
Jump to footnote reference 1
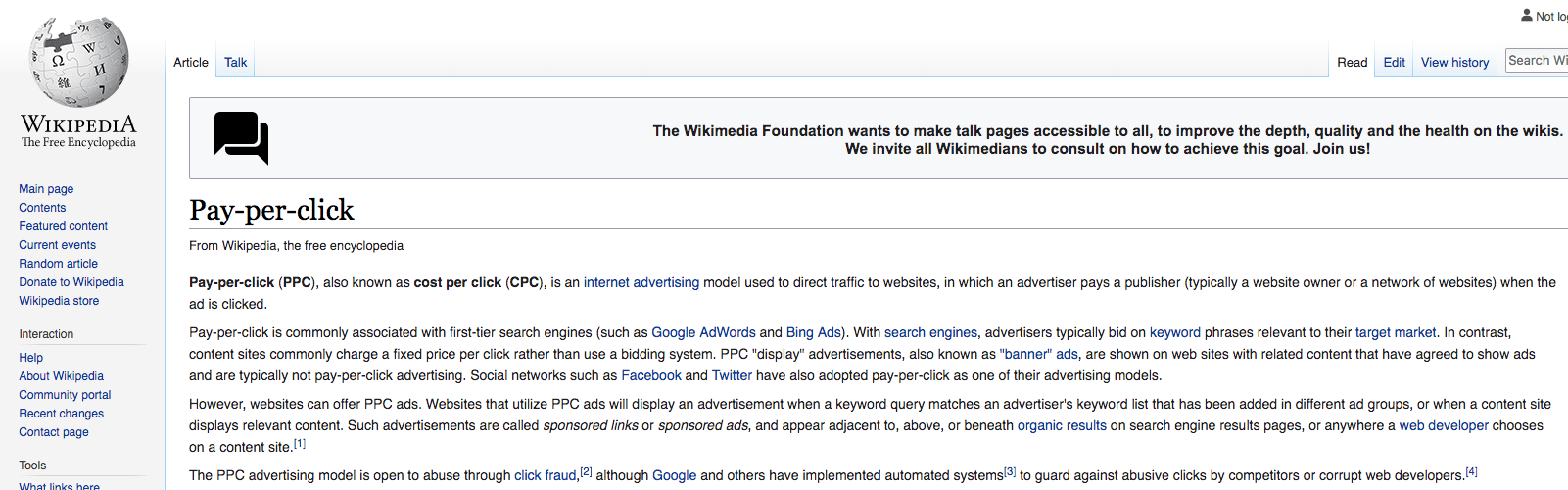pos(300,444)
